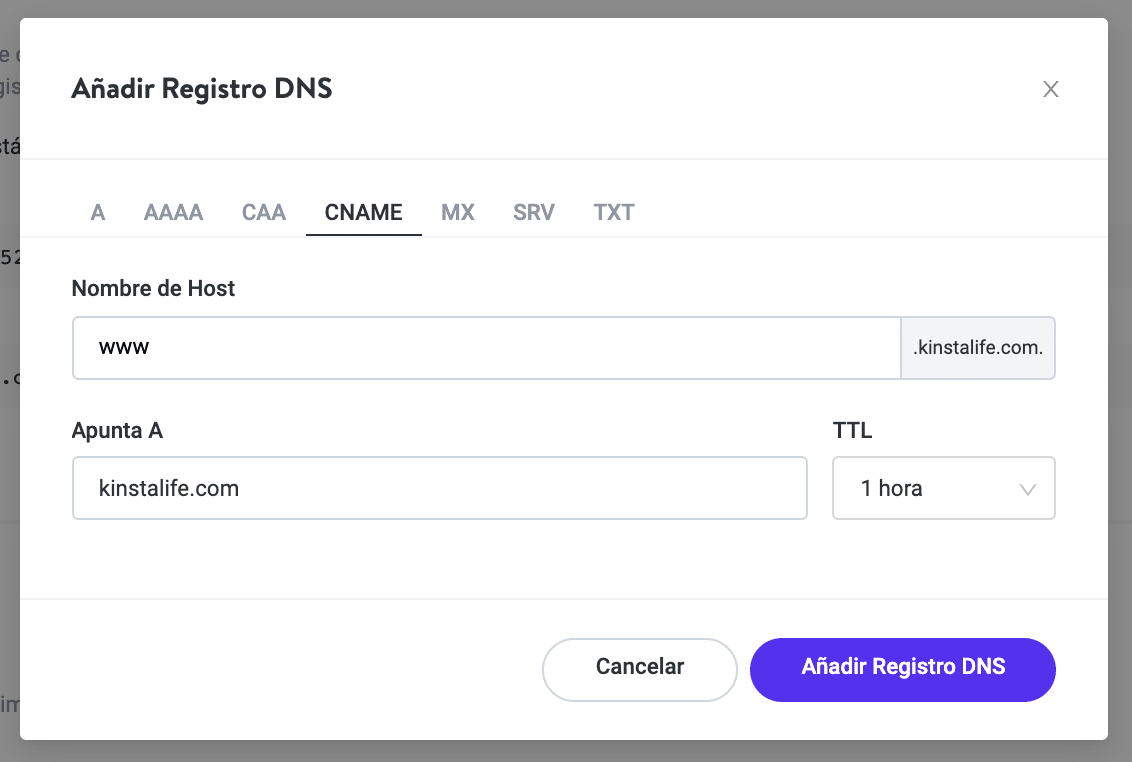1132x762 pixels.
Task: Click the chevron arrow in TTL selector
Action: 1027,489
